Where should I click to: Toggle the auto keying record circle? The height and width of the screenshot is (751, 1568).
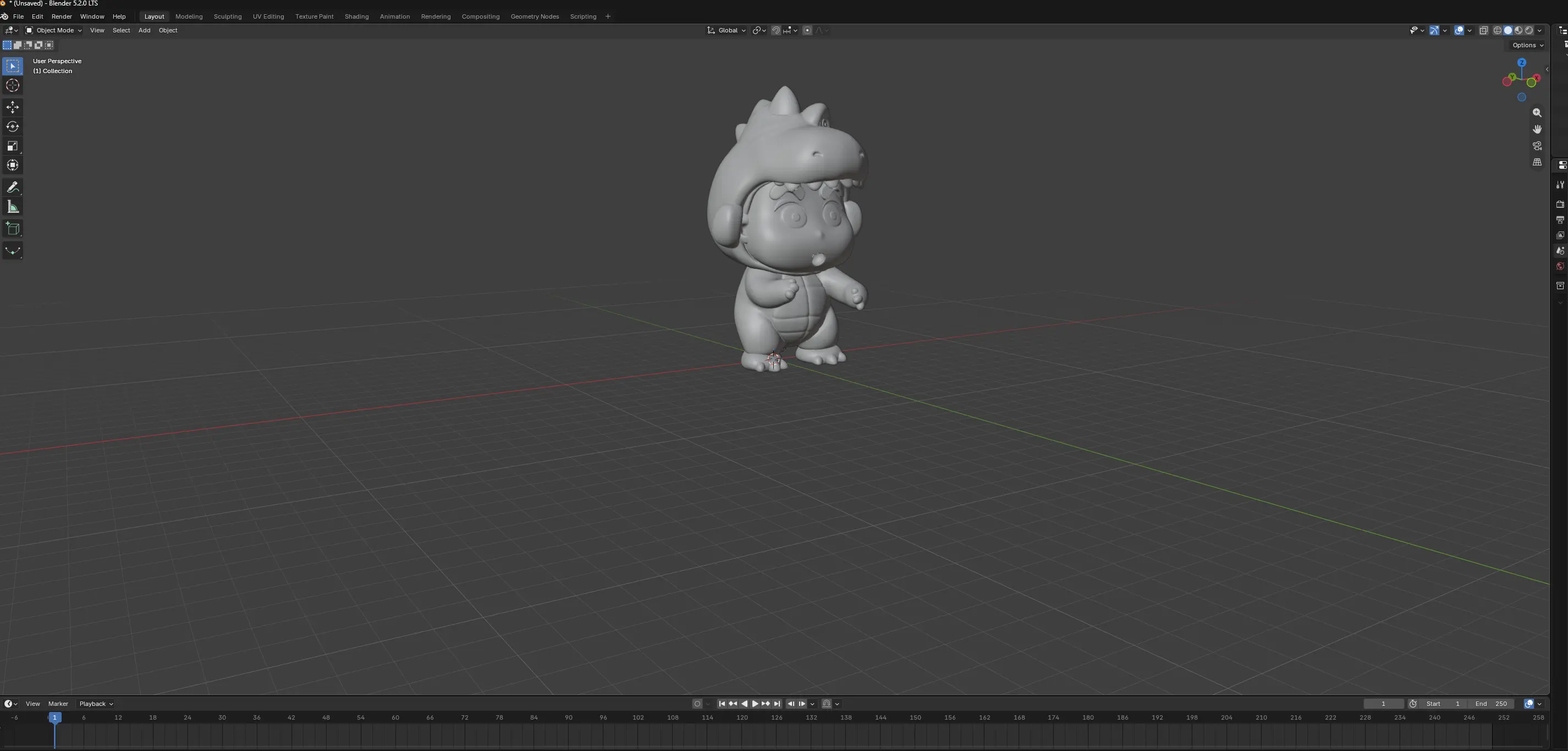pos(697,704)
